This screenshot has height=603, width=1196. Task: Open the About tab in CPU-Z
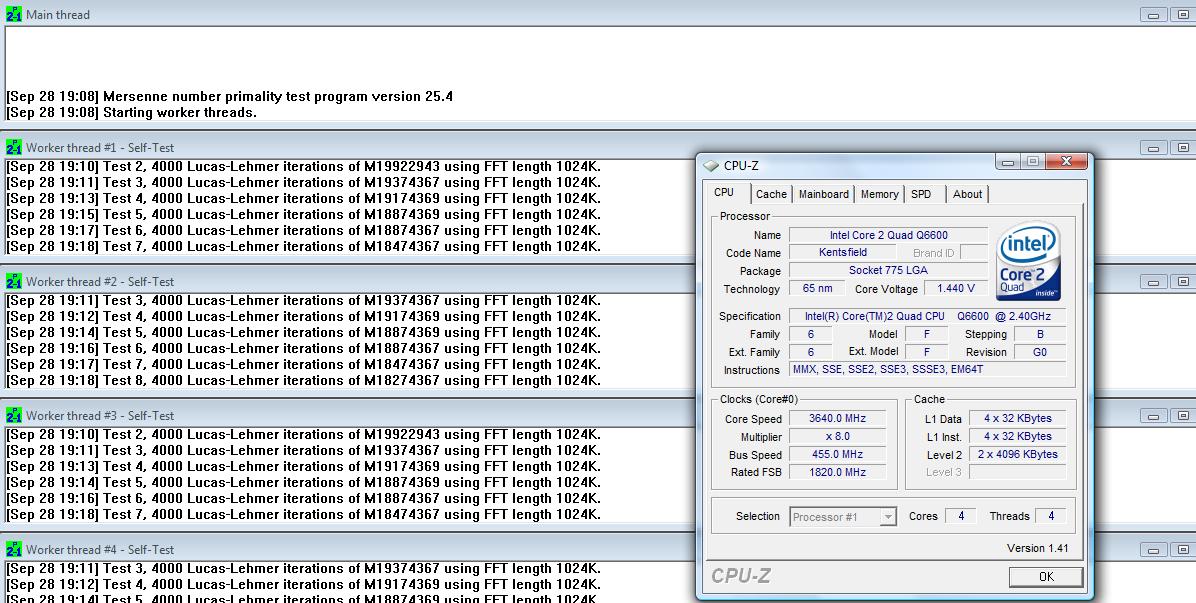(967, 194)
